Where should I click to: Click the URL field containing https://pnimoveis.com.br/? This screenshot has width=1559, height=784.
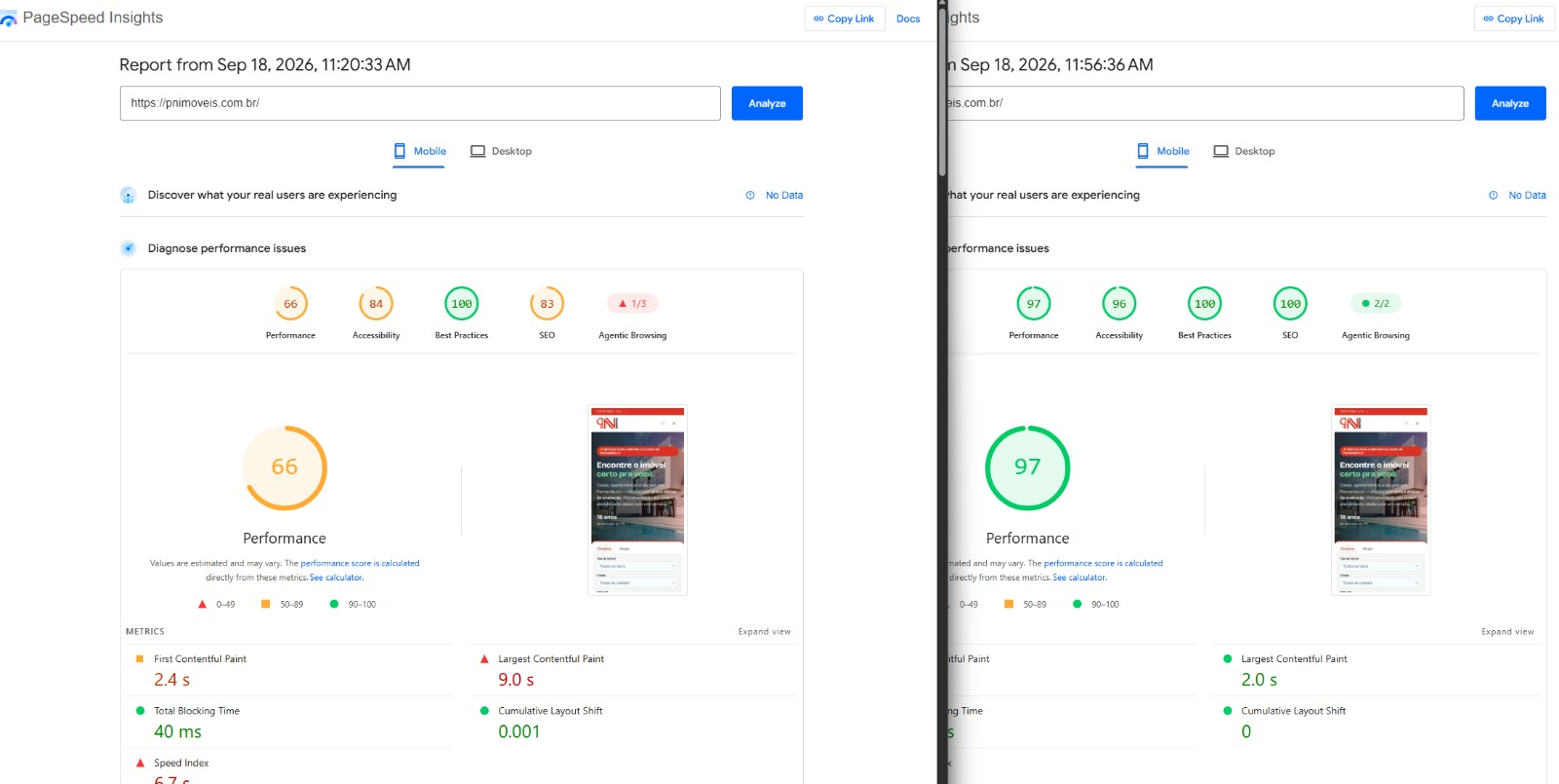coord(420,103)
